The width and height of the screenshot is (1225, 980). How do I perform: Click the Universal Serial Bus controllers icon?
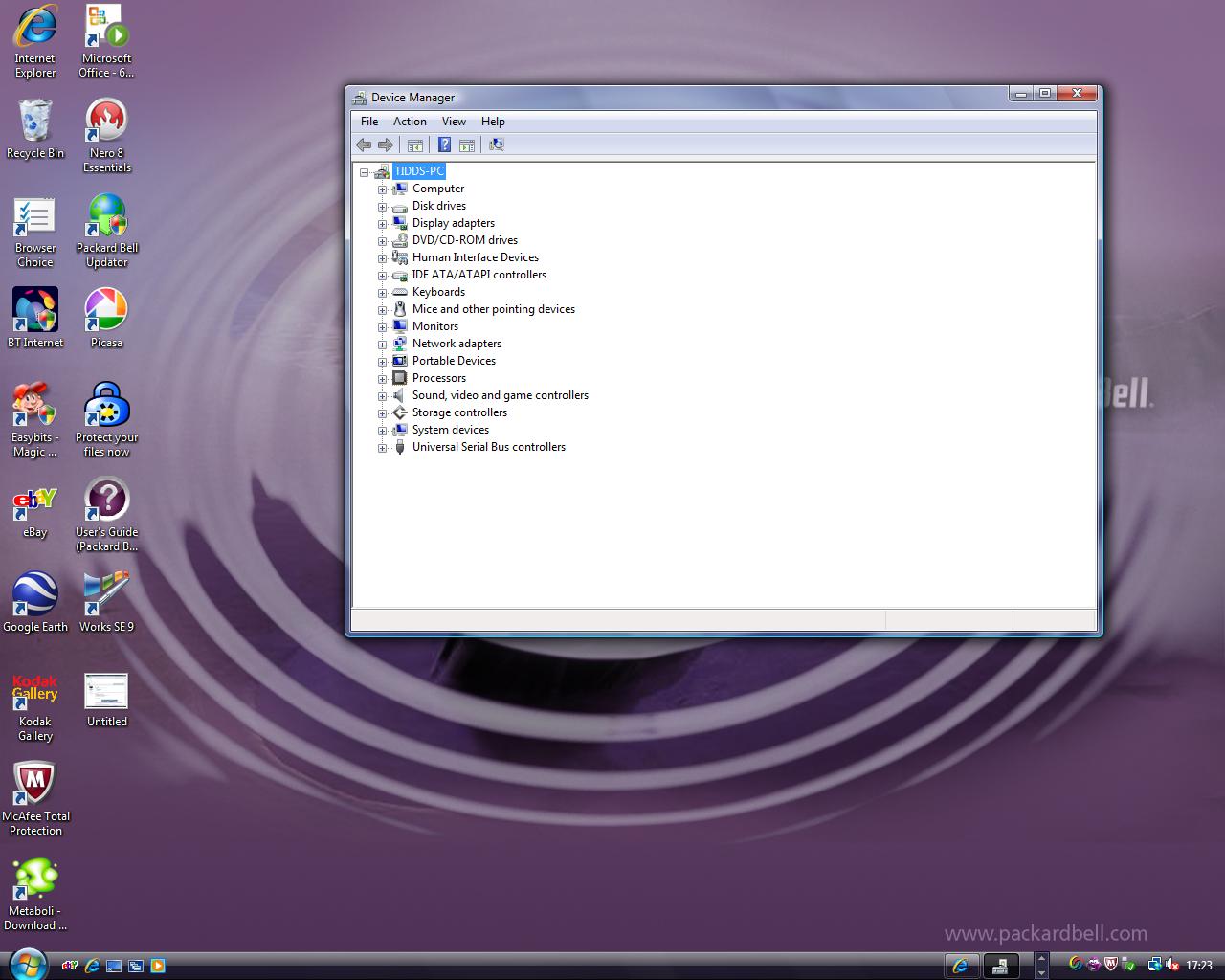400,447
